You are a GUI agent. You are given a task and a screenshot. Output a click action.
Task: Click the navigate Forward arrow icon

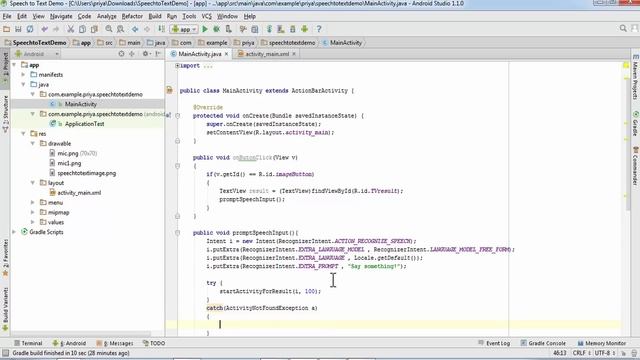(147, 29)
